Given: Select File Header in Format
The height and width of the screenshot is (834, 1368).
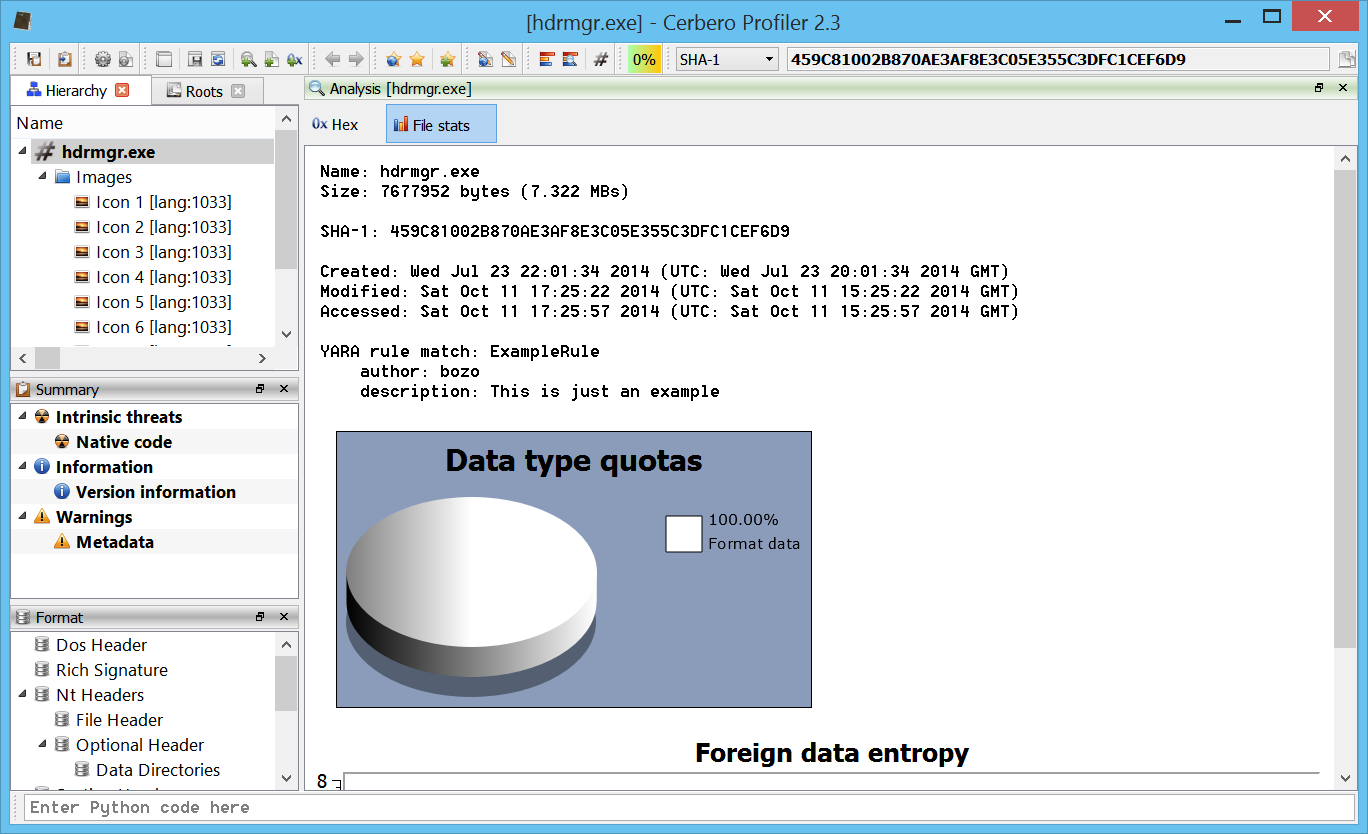Looking at the screenshot, I should click(x=119, y=720).
